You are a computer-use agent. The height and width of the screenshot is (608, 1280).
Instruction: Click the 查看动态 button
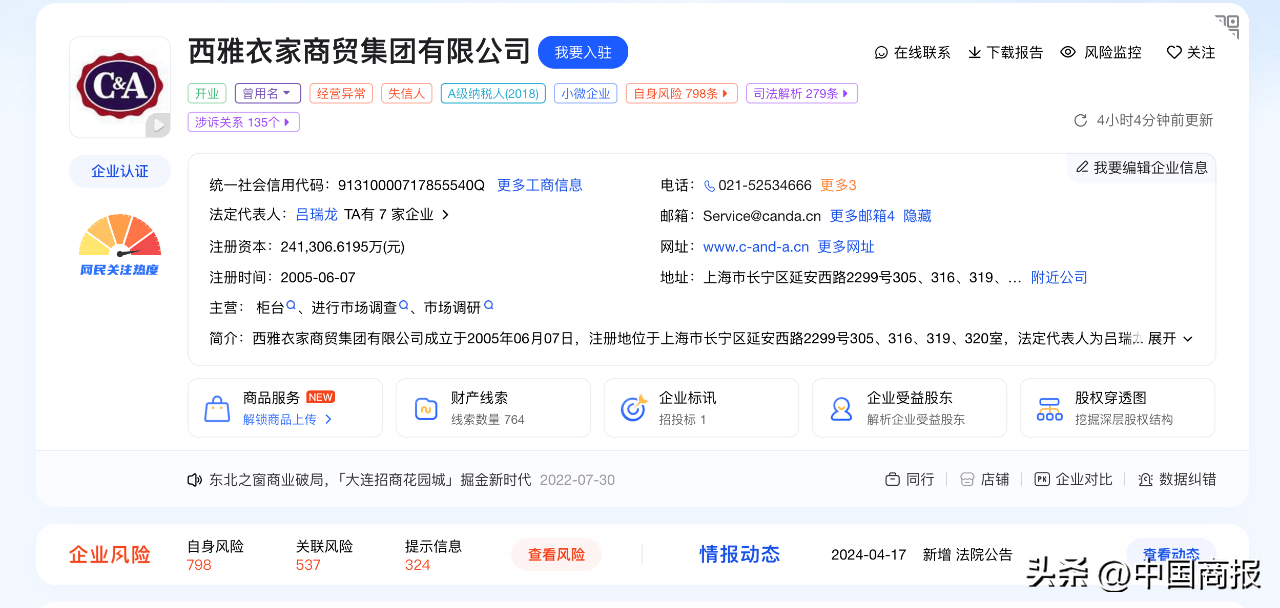pyautogui.click(x=1171, y=554)
